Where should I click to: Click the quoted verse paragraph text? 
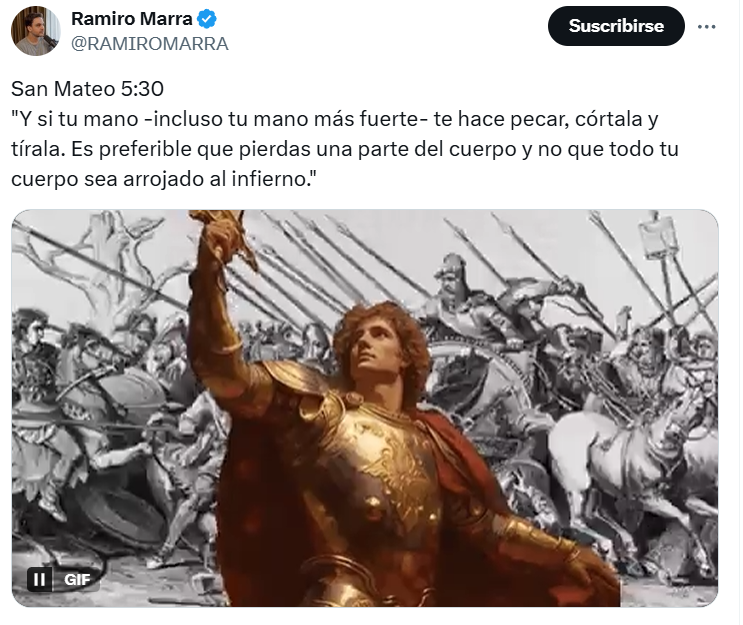click(x=345, y=149)
